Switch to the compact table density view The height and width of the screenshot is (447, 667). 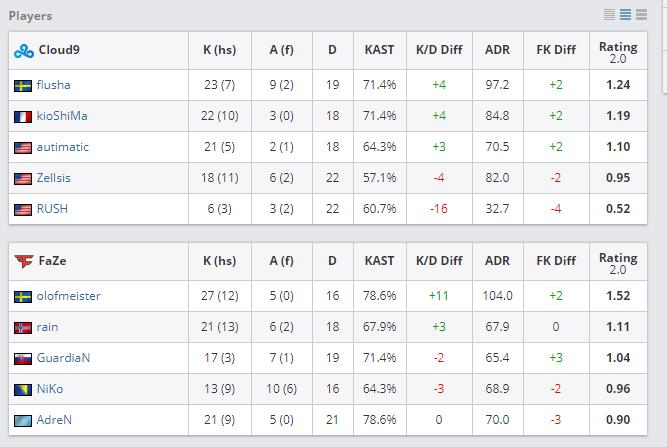(610, 15)
